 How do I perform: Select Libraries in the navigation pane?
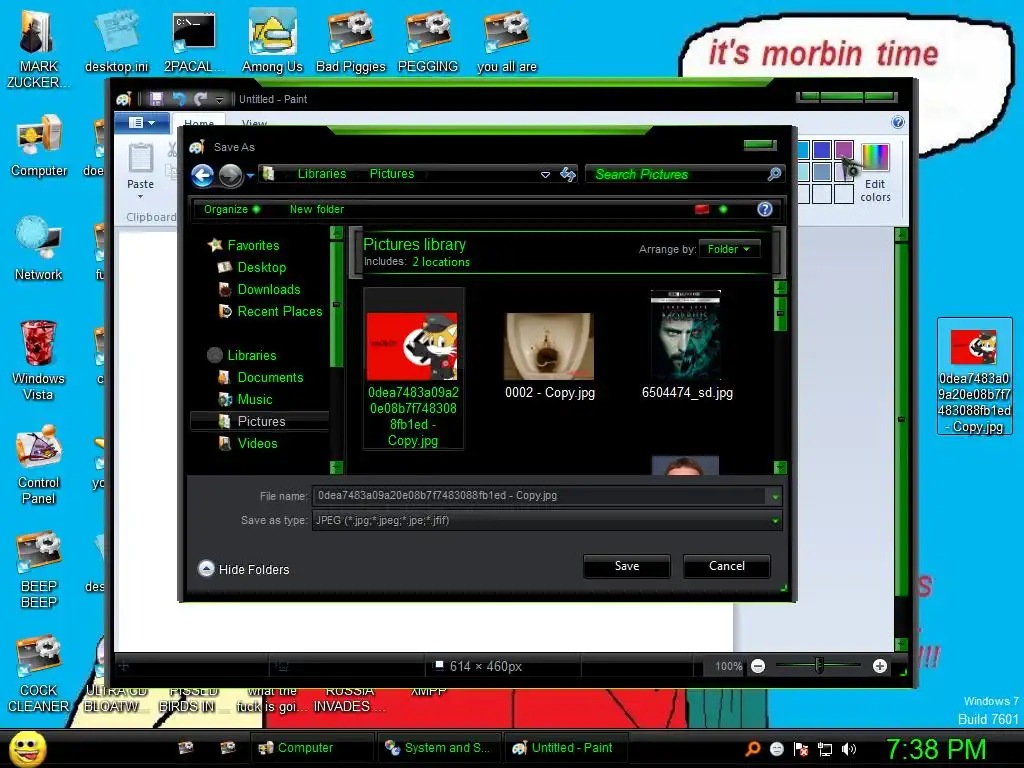point(242,355)
